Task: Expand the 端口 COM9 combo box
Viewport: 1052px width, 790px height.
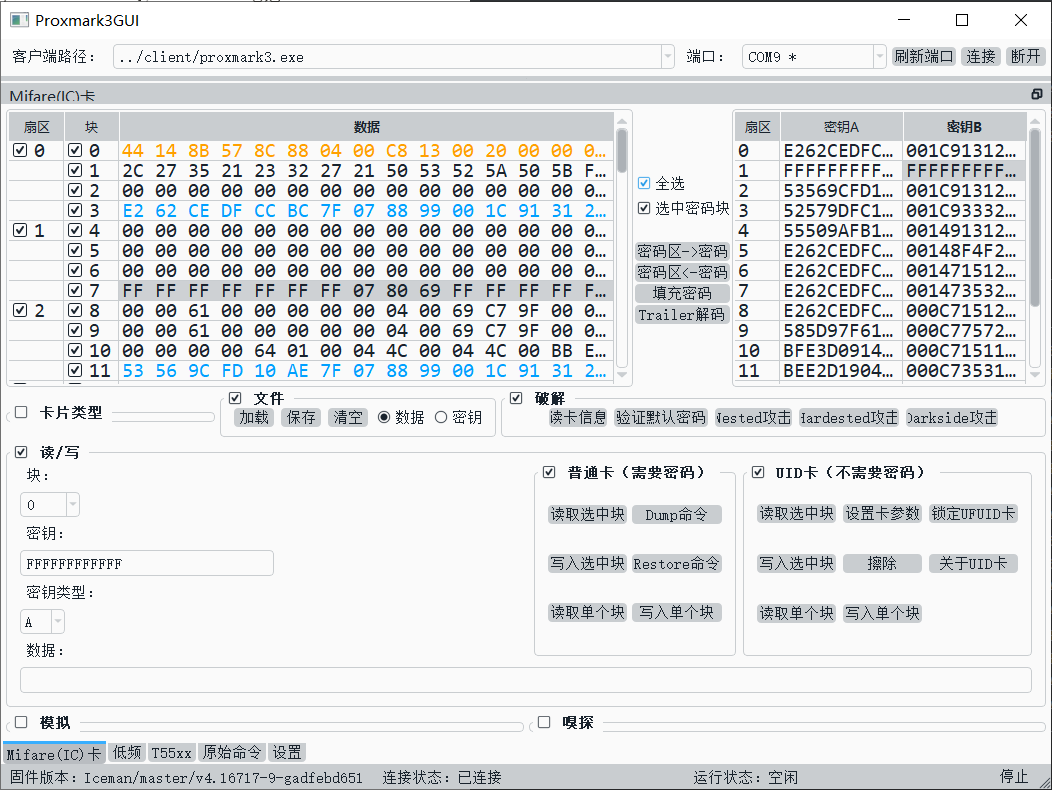Action: coord(879,57)
